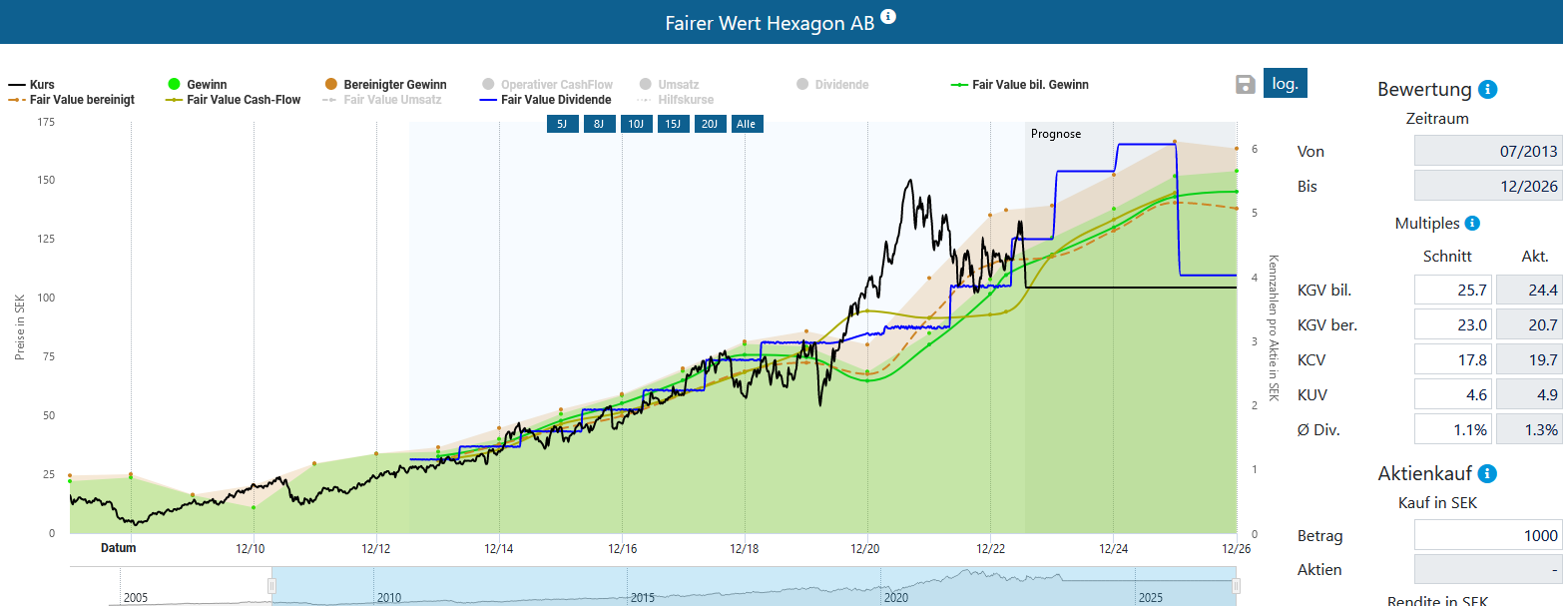Image resolution: width=1568 pixels, height=606 pixels.
Task: Enable the Umsatz legend series
Action: pyautogui.click(x=669, y=85)
